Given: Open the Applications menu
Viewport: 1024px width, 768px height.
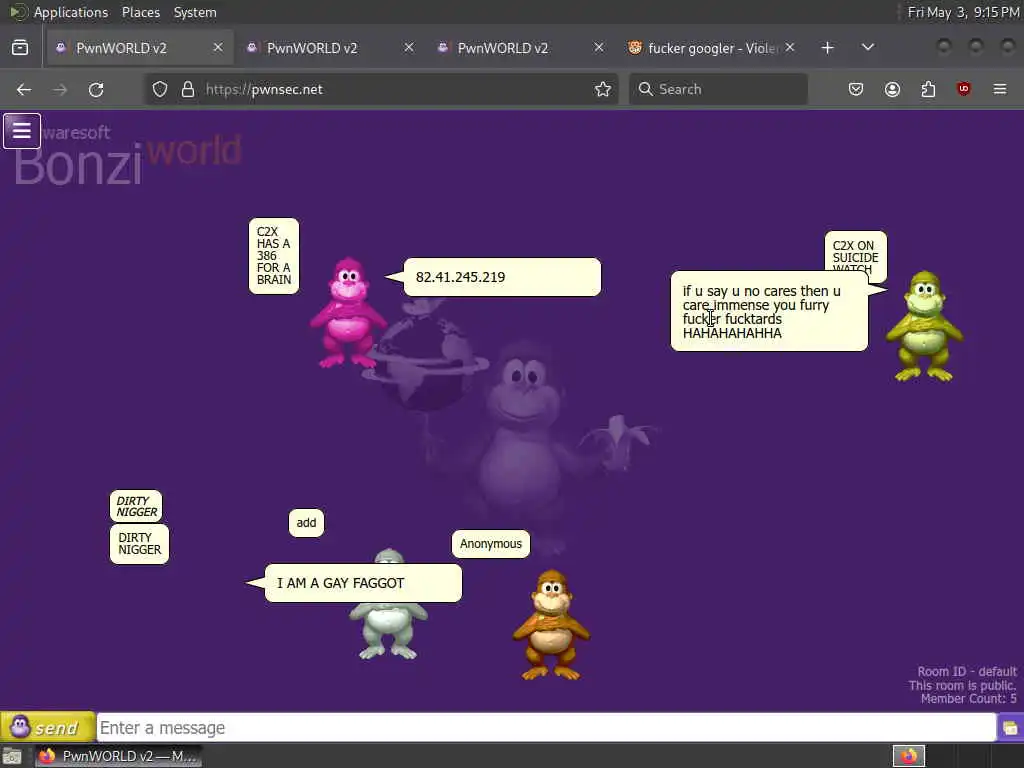Looking at the screenshot, I should click(x=71, y=12).
